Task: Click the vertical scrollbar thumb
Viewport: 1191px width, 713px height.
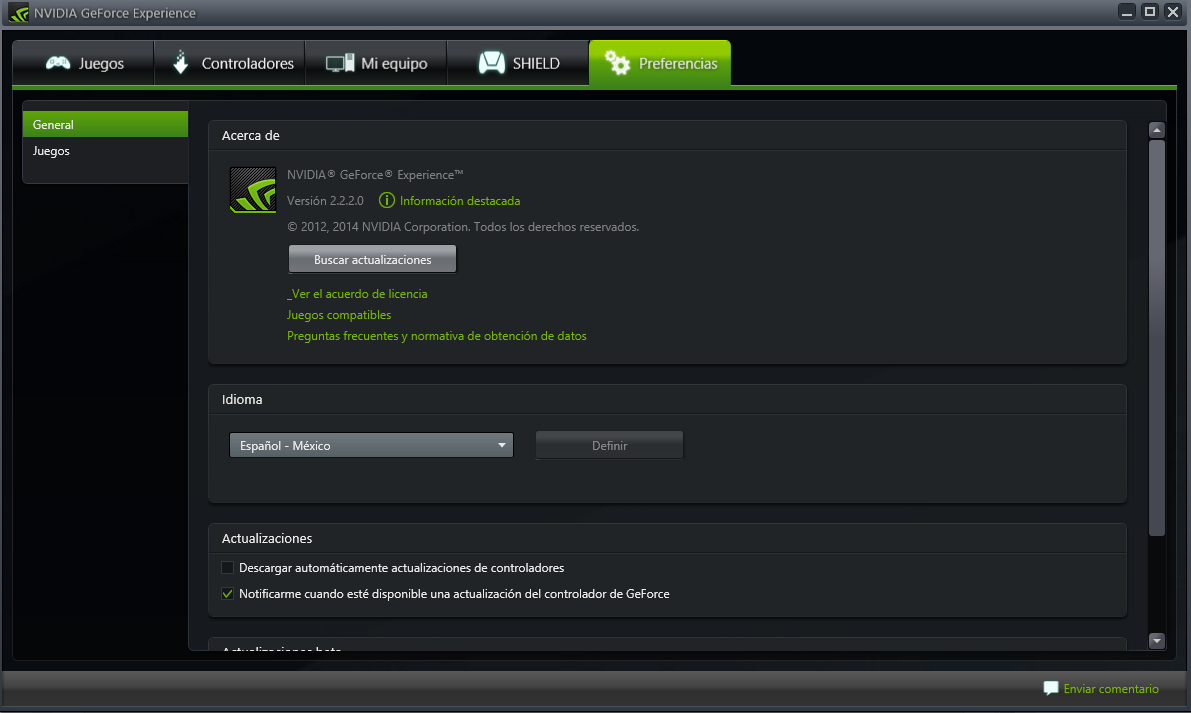Action: click(1156, 338)
